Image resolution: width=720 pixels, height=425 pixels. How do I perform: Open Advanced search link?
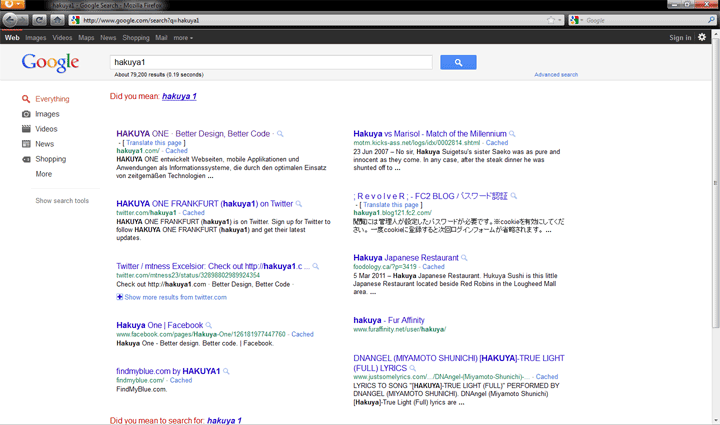click(556, 74)
